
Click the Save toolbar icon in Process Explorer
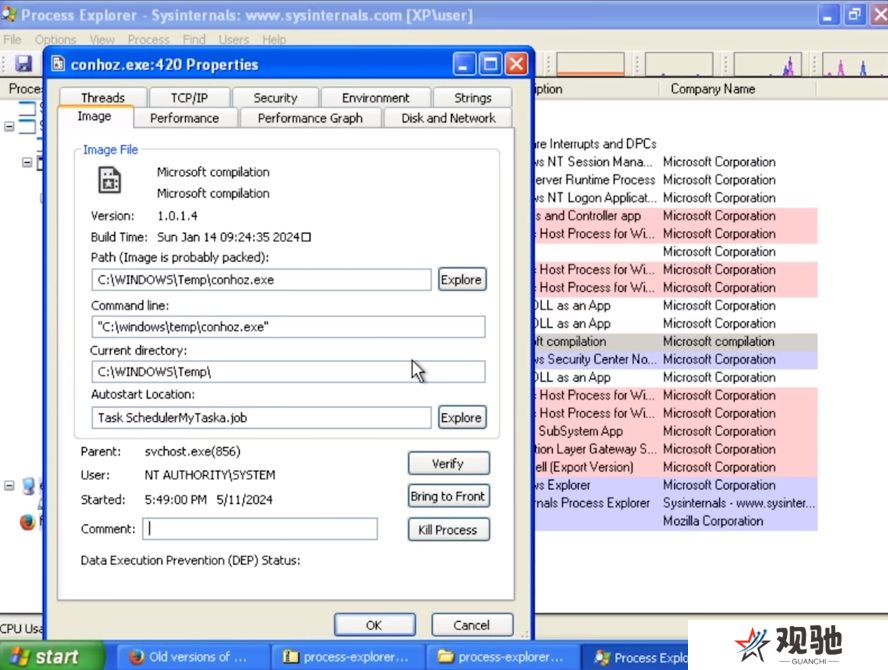pos(23,63)
